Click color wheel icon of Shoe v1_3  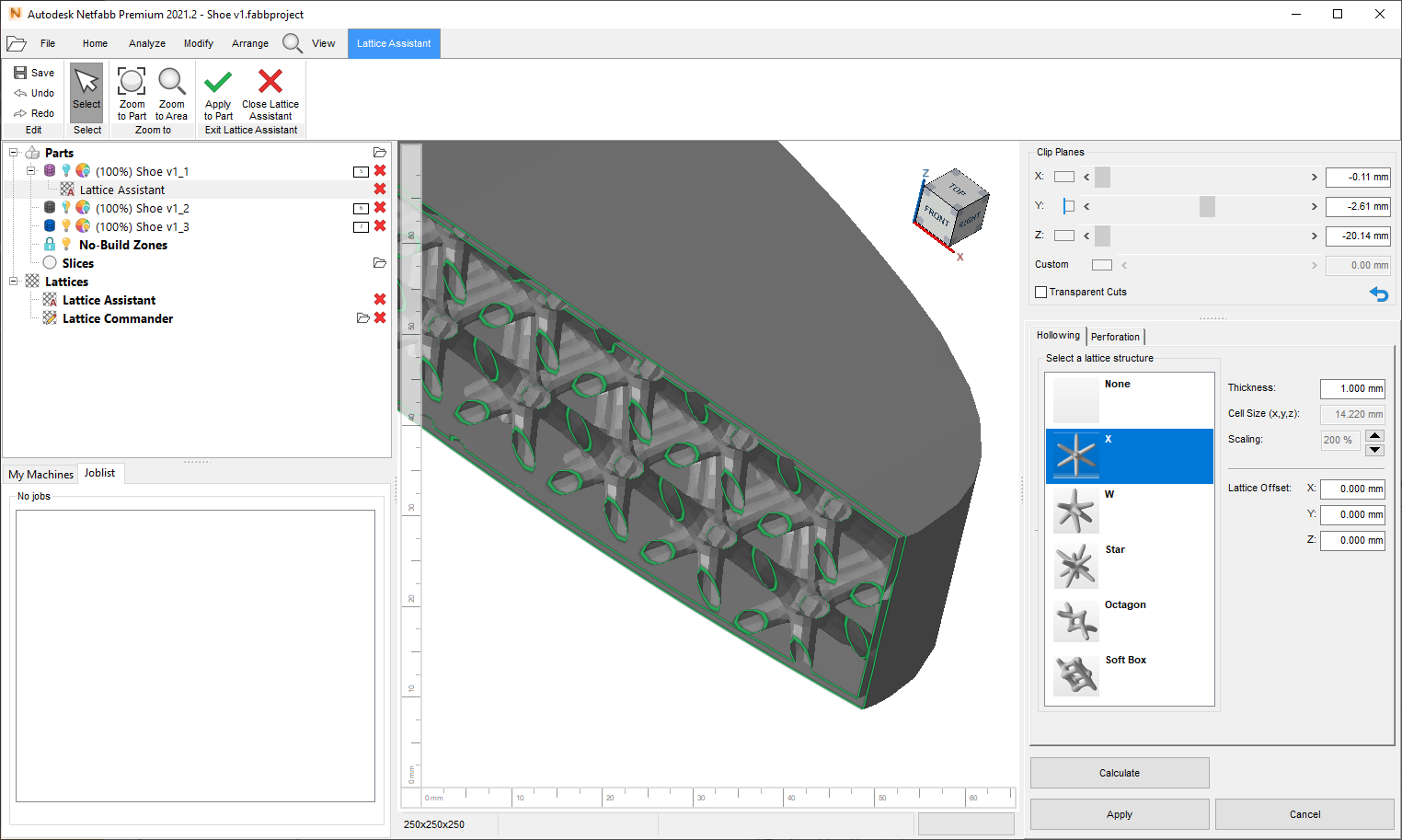[83, 226]
